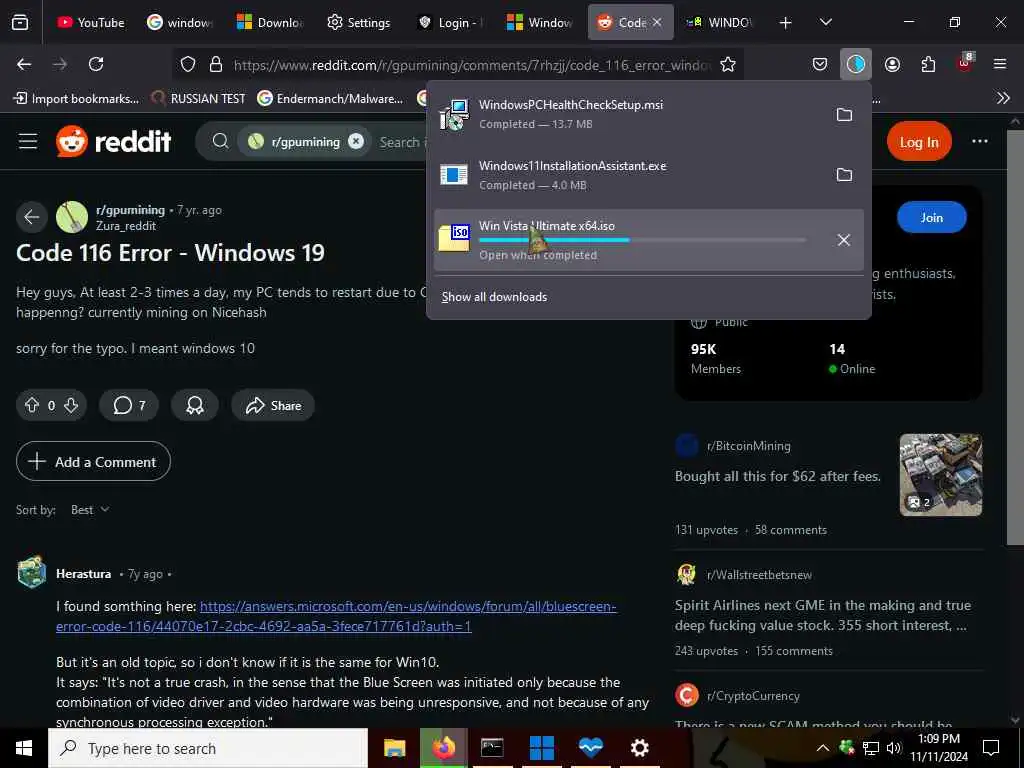Switch to the YouTube tab
1024x768 pixels.
point(91,22)
